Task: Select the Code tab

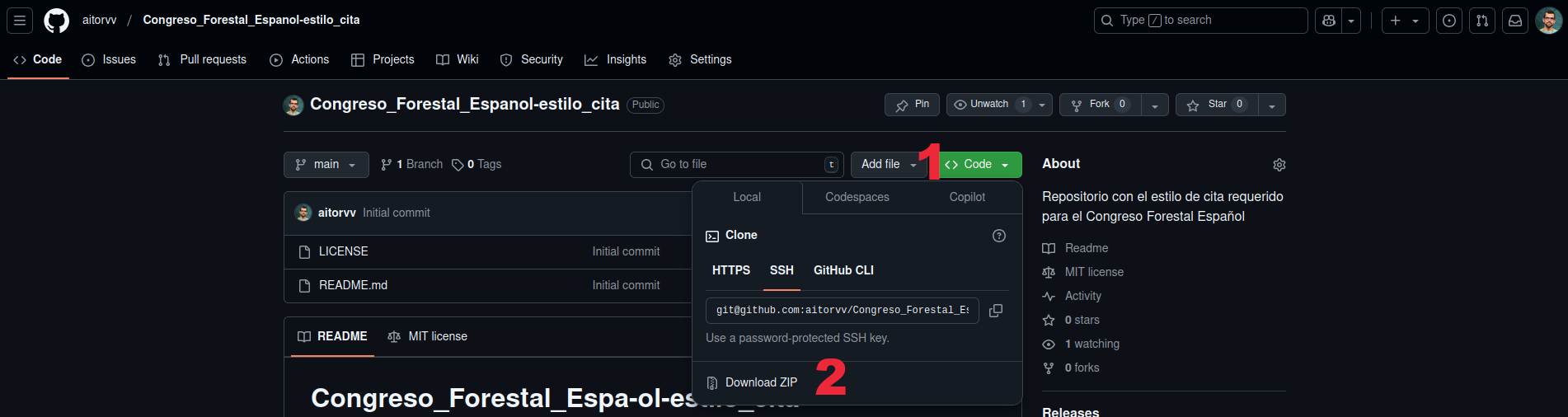Action: tap(38, 59)
